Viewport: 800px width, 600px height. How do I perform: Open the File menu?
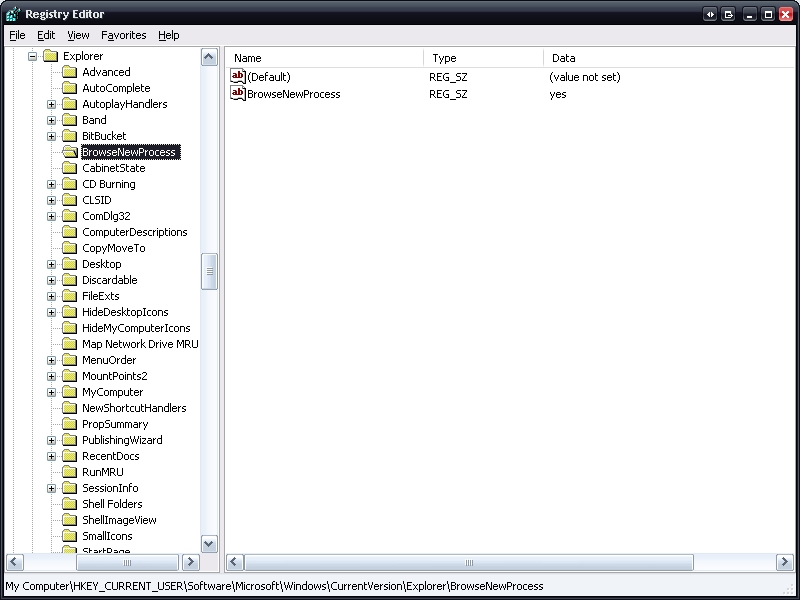click(x=17, y=35)
